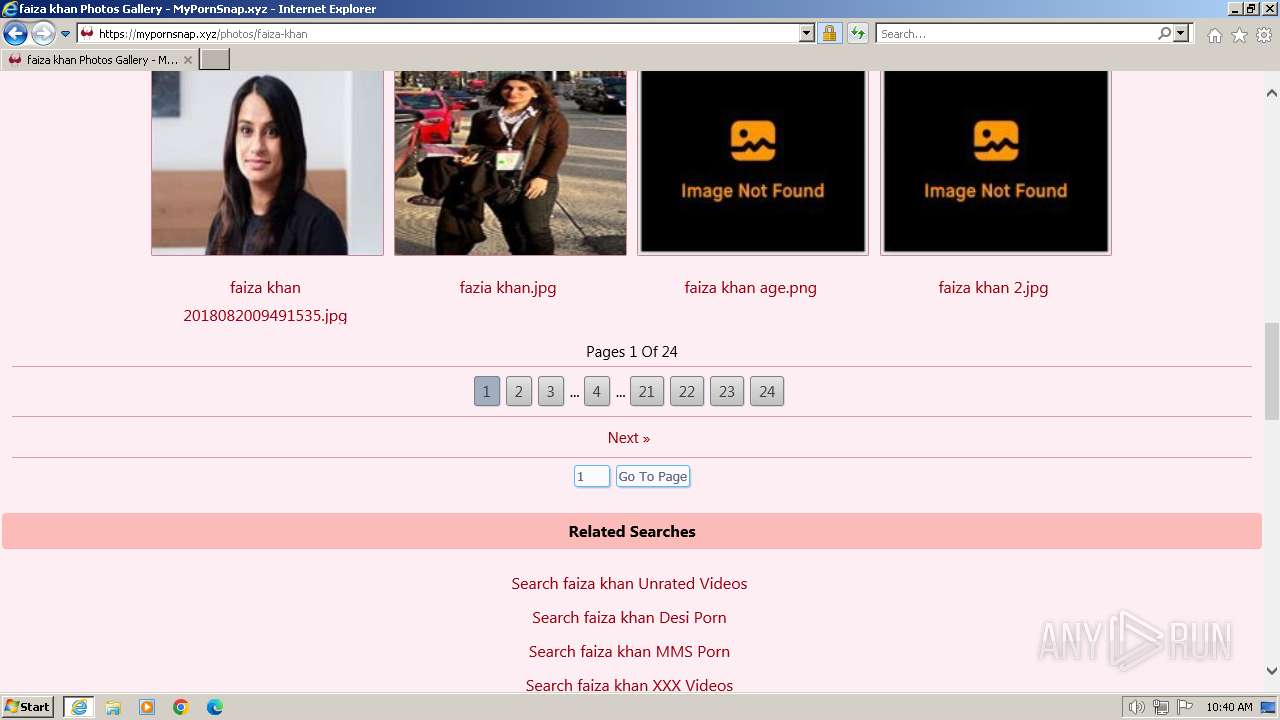Close the current browser tab
1280x720 pixels.
187,60
